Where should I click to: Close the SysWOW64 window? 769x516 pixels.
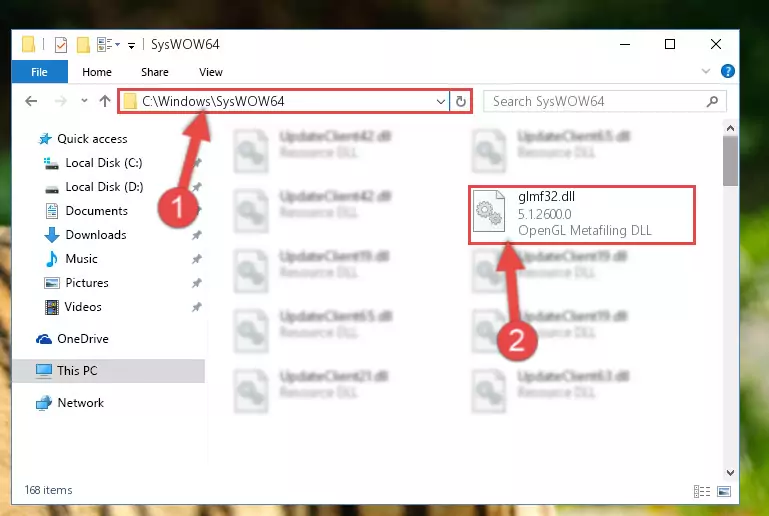pyautogui.click(x=716, y=45)
